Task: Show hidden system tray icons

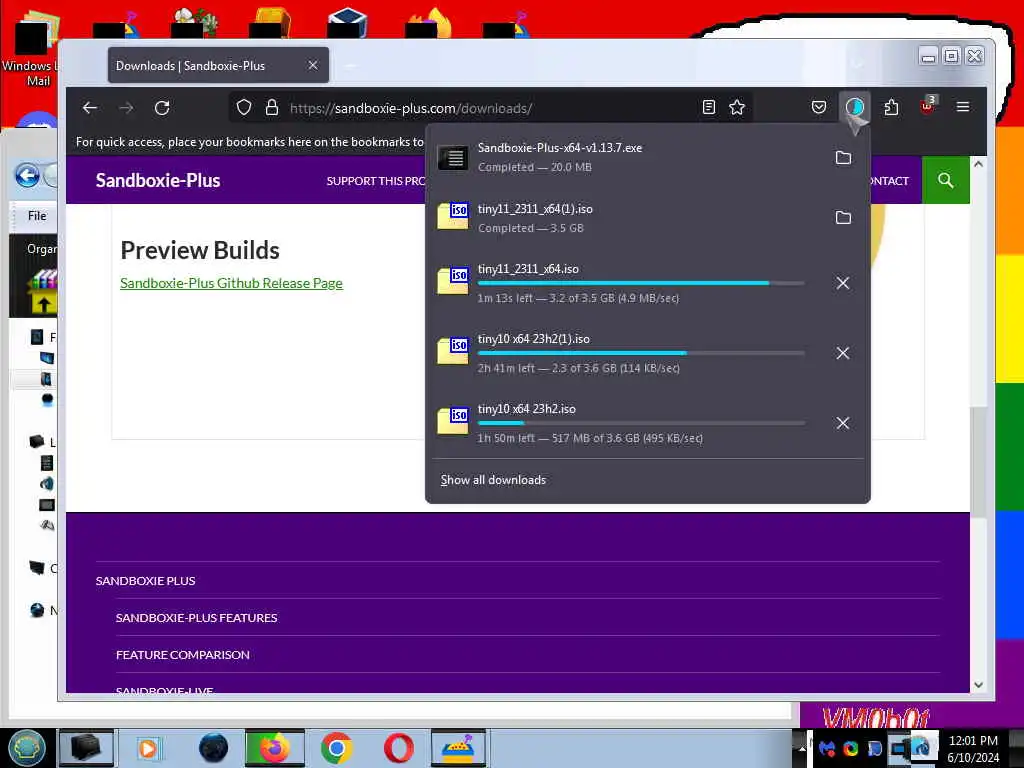Action: (802, 748)
